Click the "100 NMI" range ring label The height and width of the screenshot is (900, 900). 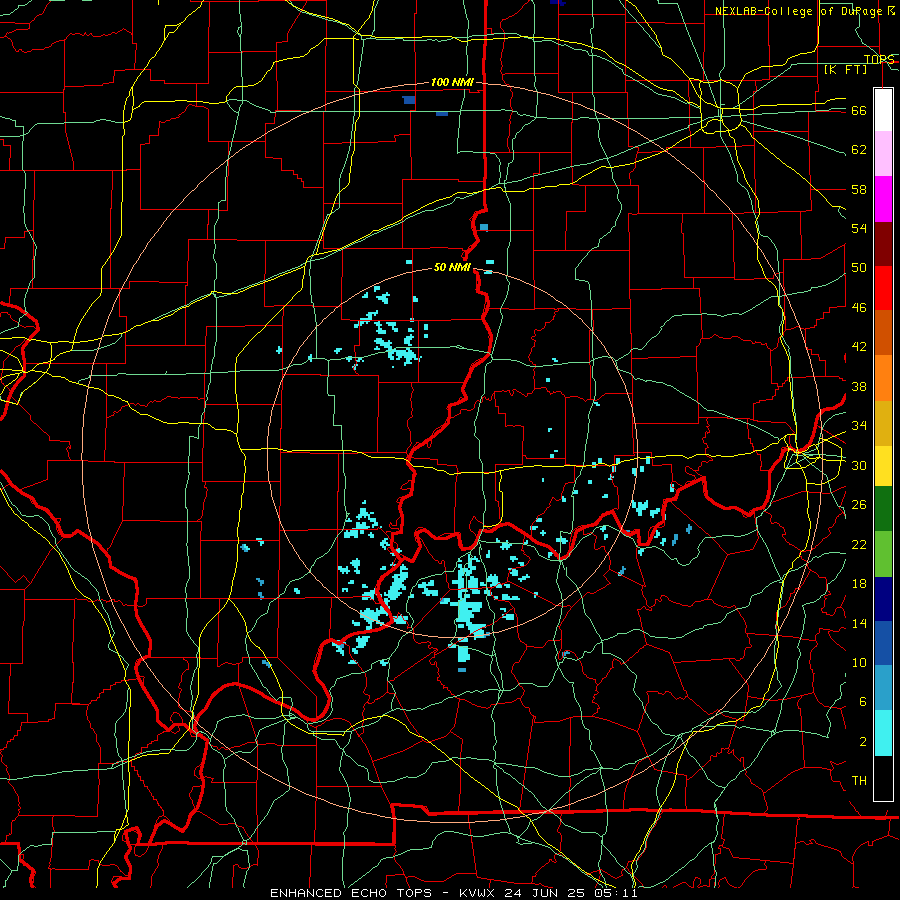click(452, 83)
